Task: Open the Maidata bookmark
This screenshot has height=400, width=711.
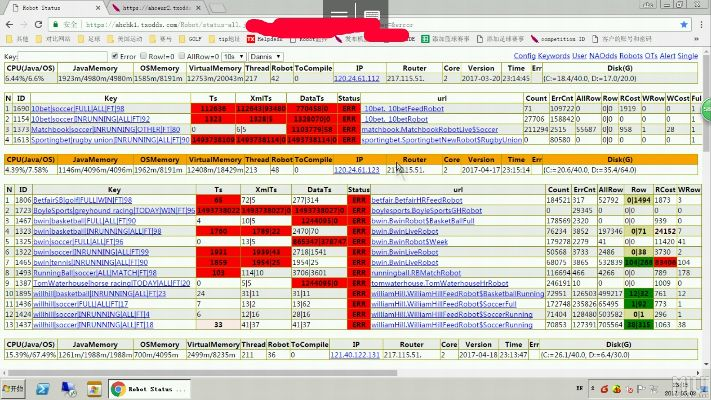Action: tap(264, 39)
